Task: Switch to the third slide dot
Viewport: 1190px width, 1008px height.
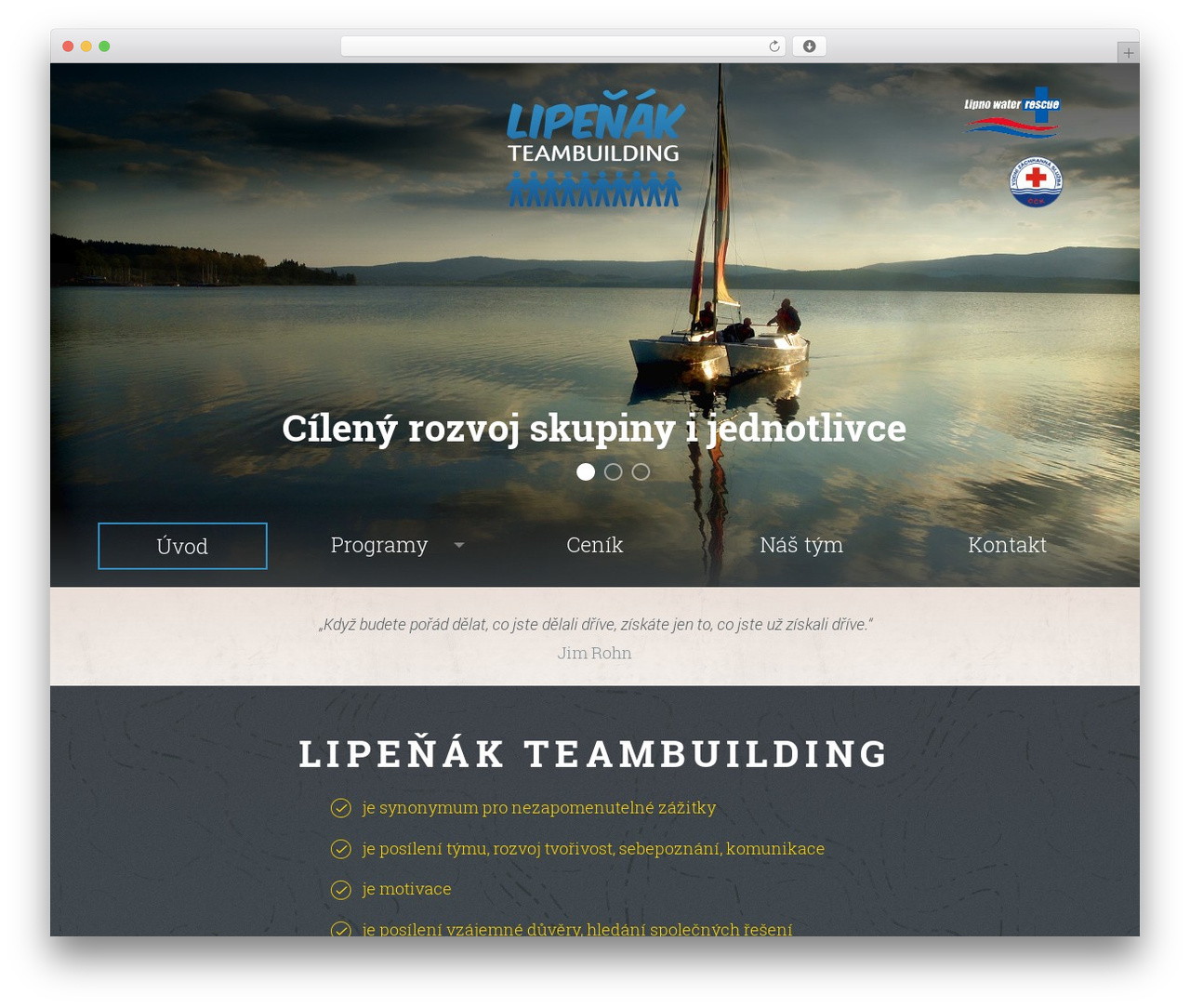Action: (x=641, y=471)
